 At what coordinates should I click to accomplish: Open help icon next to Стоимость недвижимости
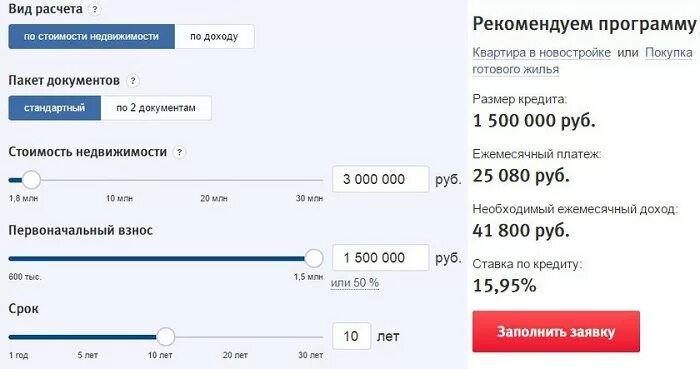tap(179, 152)
